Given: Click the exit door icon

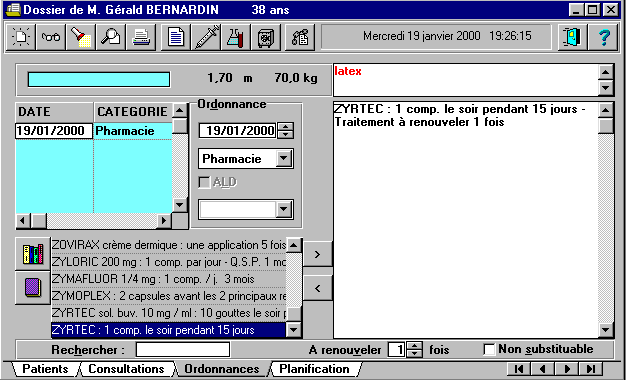Looking at the screenshot, I should pos(572,37).
